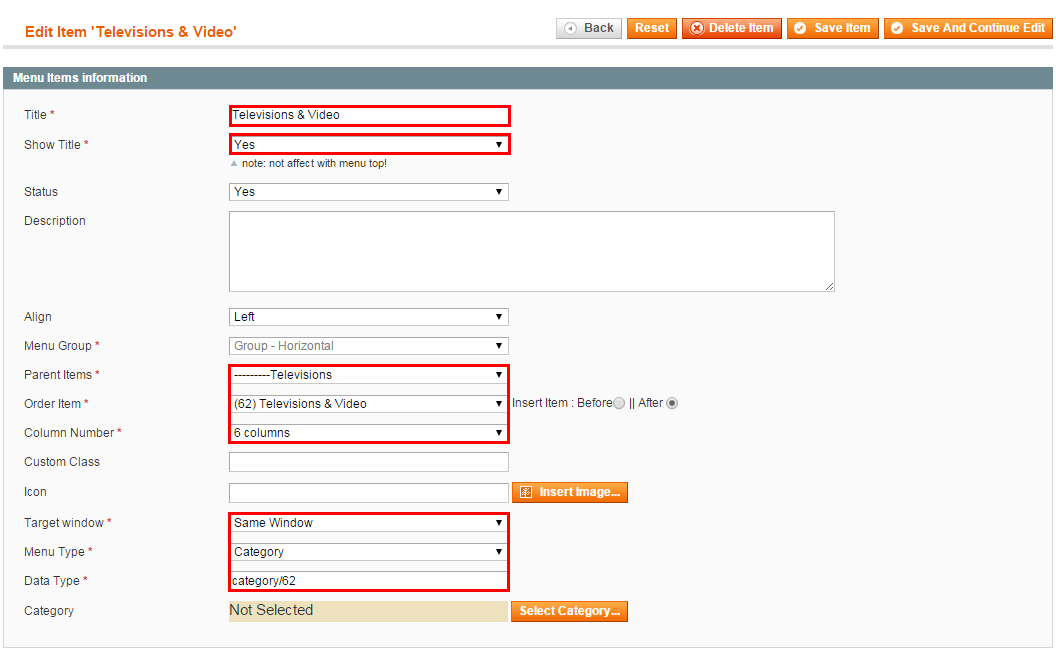Open the Menu Group dropdown
Image resolution: width=1056 pixels, height=650 pixels.
(369, 346)
